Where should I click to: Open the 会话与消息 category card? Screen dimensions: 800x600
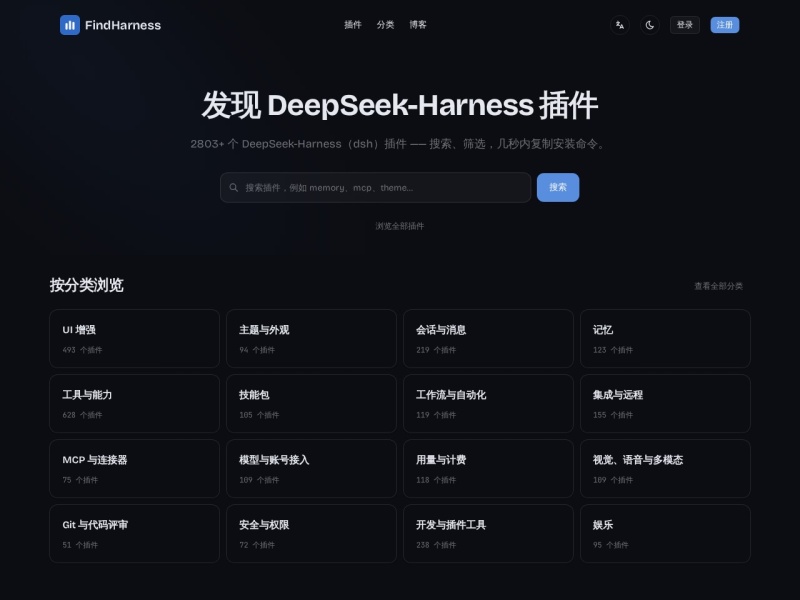[x=488, y=339]
